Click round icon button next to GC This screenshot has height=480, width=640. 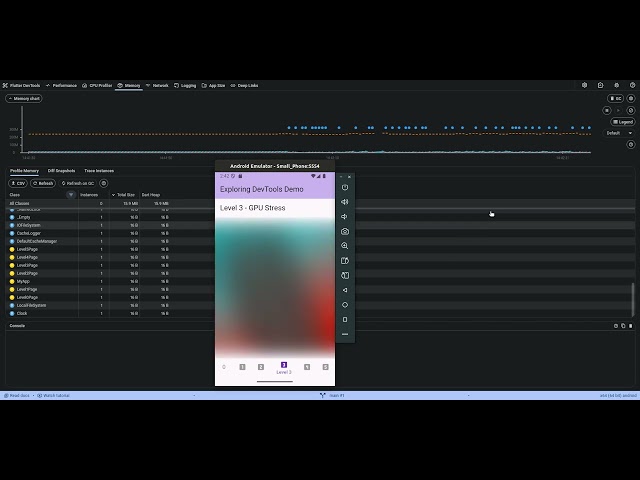[631, 98]
